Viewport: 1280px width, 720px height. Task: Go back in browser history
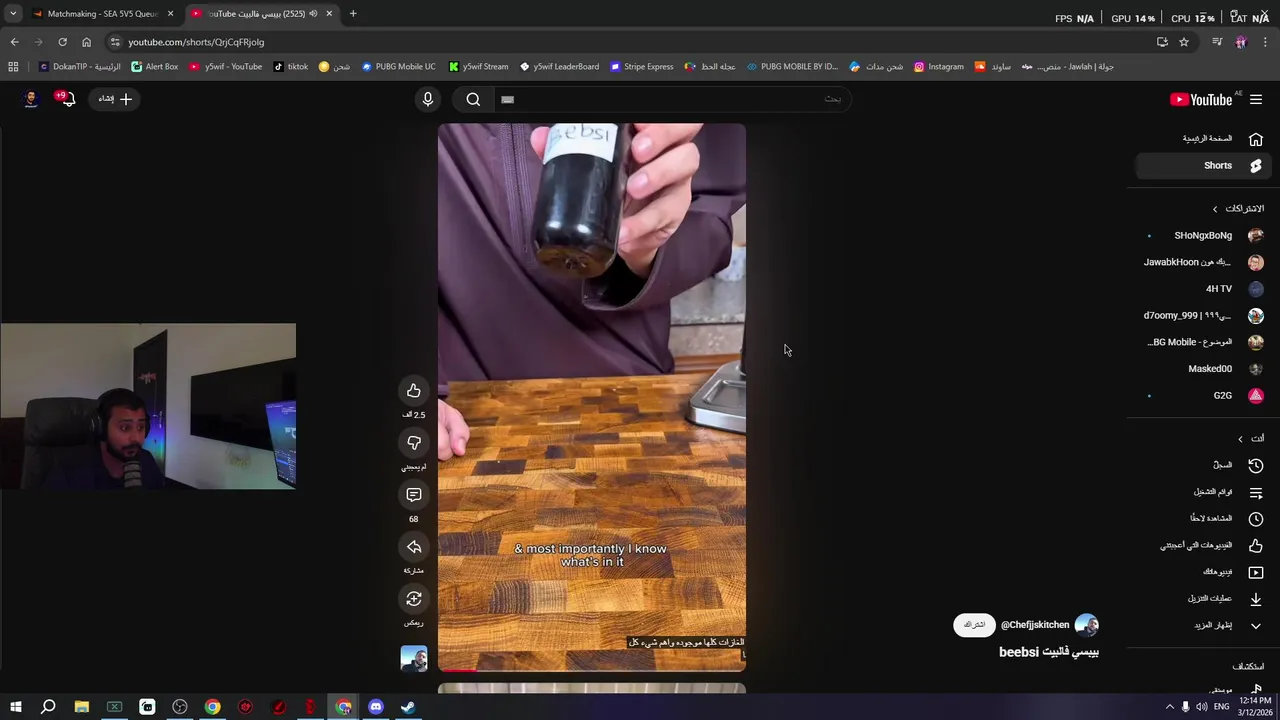click(x=14, y=42)
